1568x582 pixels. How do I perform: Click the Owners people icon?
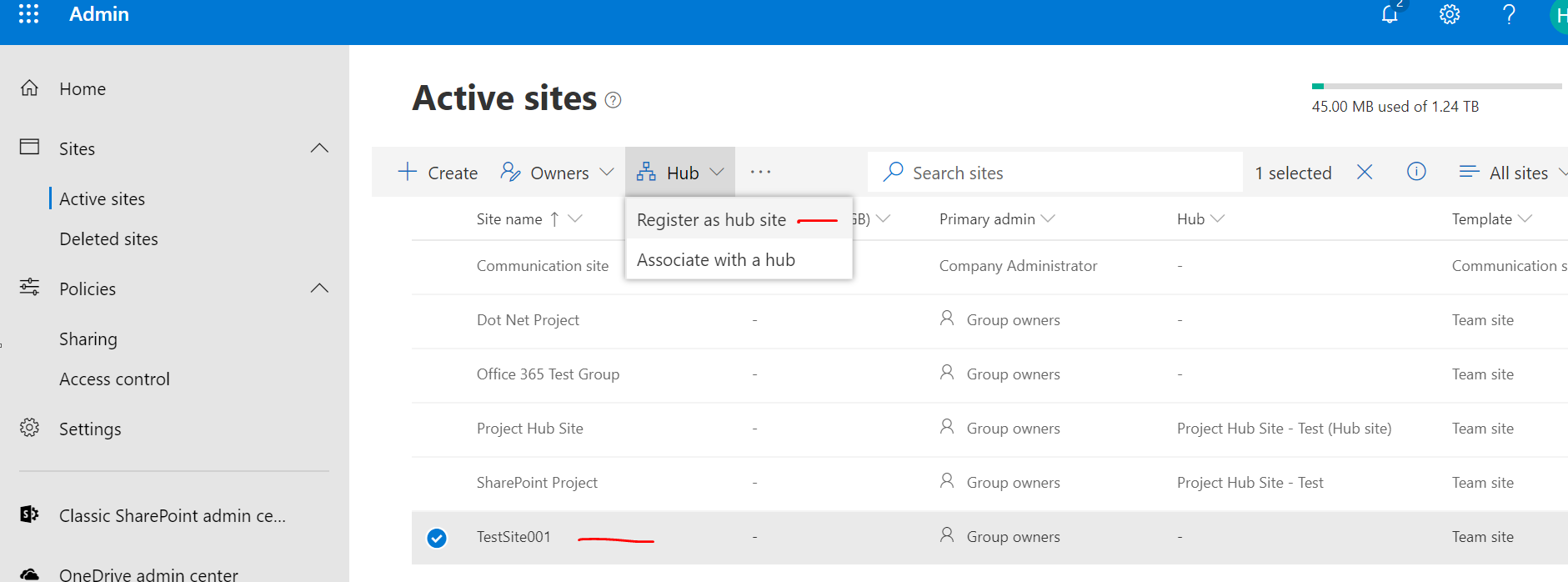click(510, 172)
